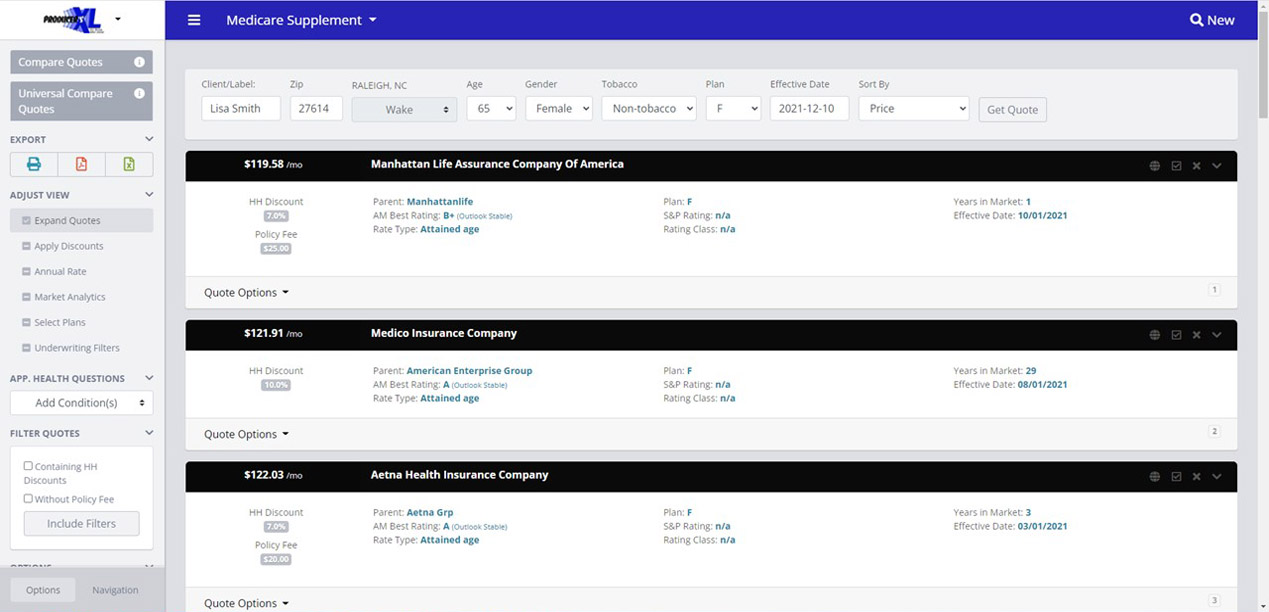Screen dimensions: 1269x612
Task: Collapse App. Health Questions section
Action: point(149,379)
